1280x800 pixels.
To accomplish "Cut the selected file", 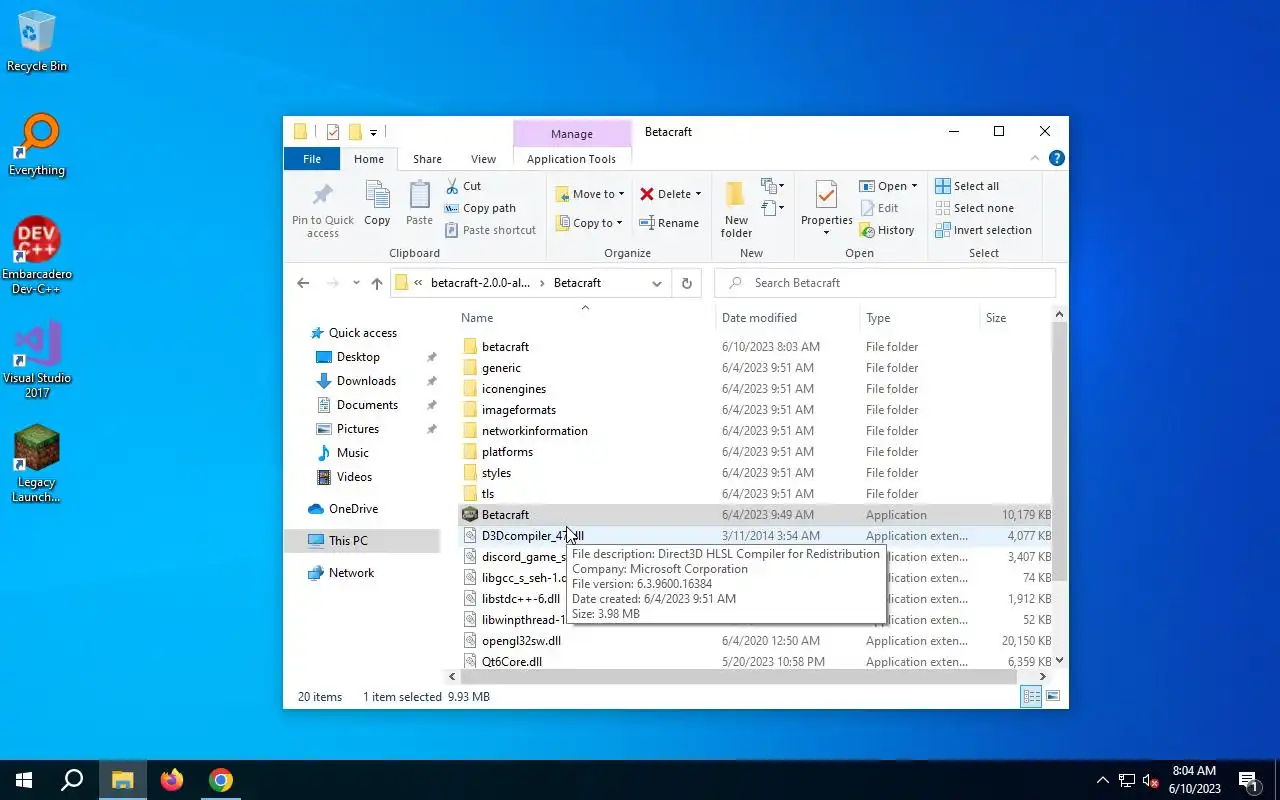I will (x=463, y=186).
